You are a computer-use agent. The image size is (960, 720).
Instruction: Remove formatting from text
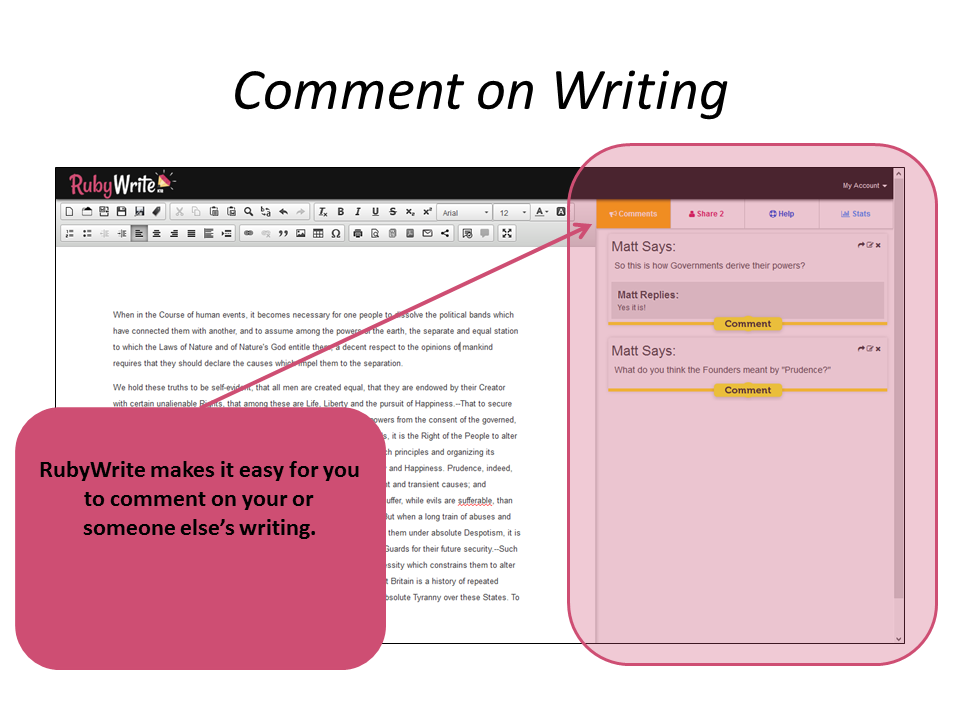pos(323,212)
